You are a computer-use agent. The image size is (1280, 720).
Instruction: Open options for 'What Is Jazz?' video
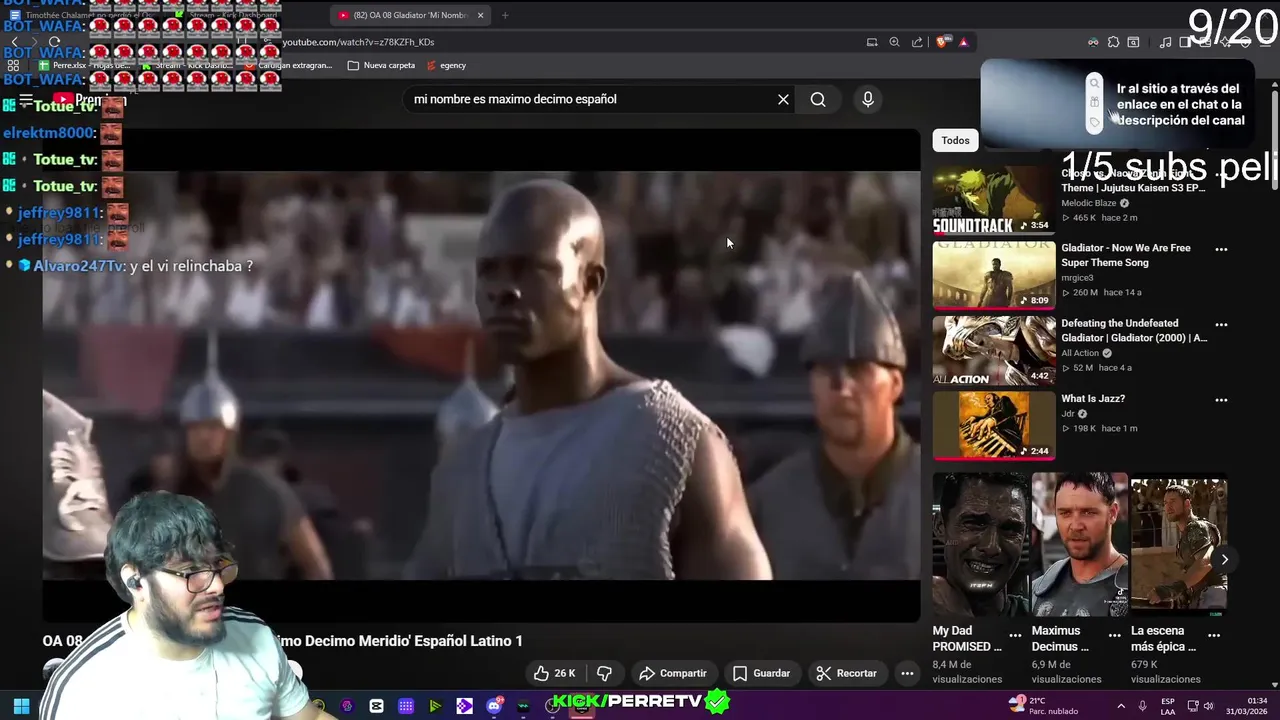click(x=1221, y=399)
